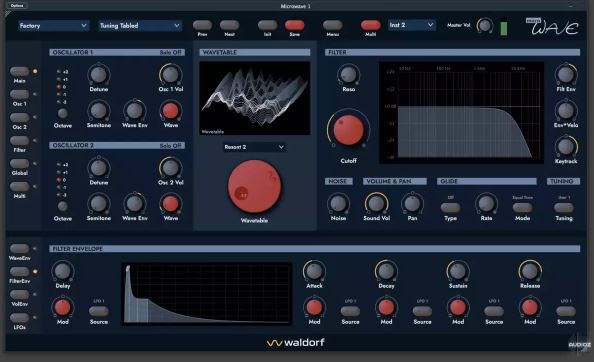Screen dimensions: 594x362
Task: Open the LFOs page from the sidebar
Action: 19,318
